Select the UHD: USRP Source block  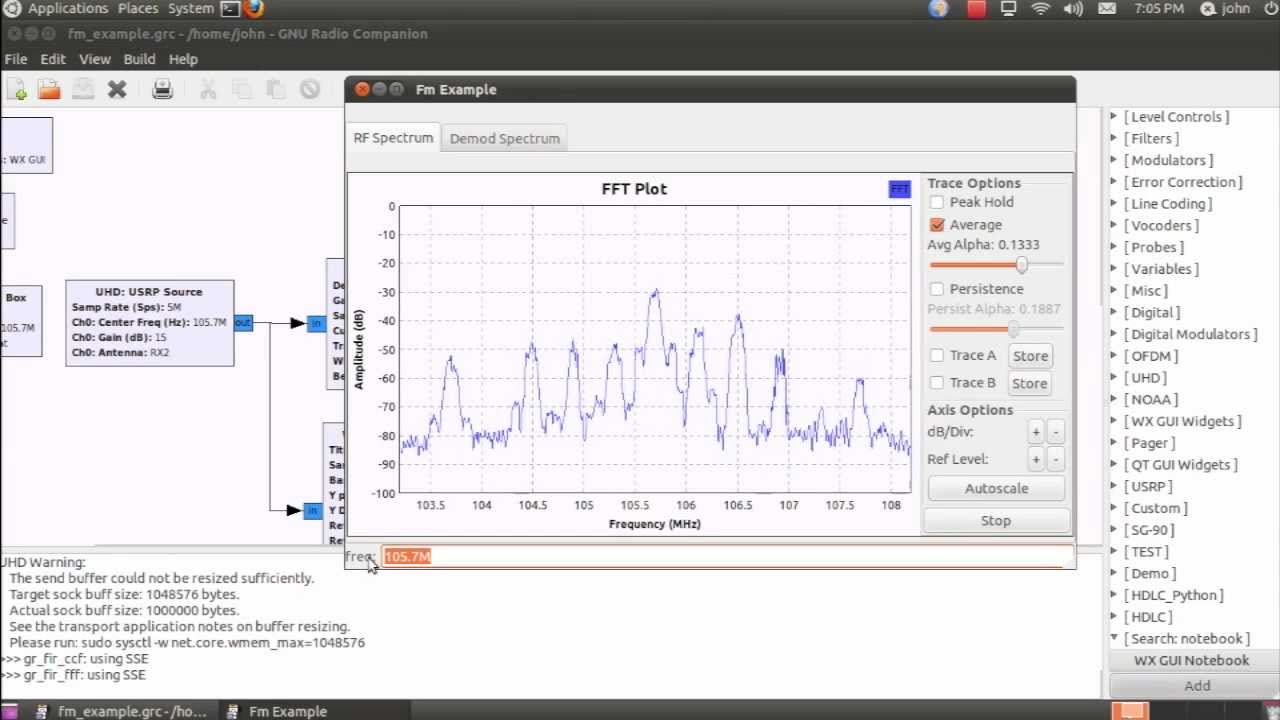pos(150,323)
